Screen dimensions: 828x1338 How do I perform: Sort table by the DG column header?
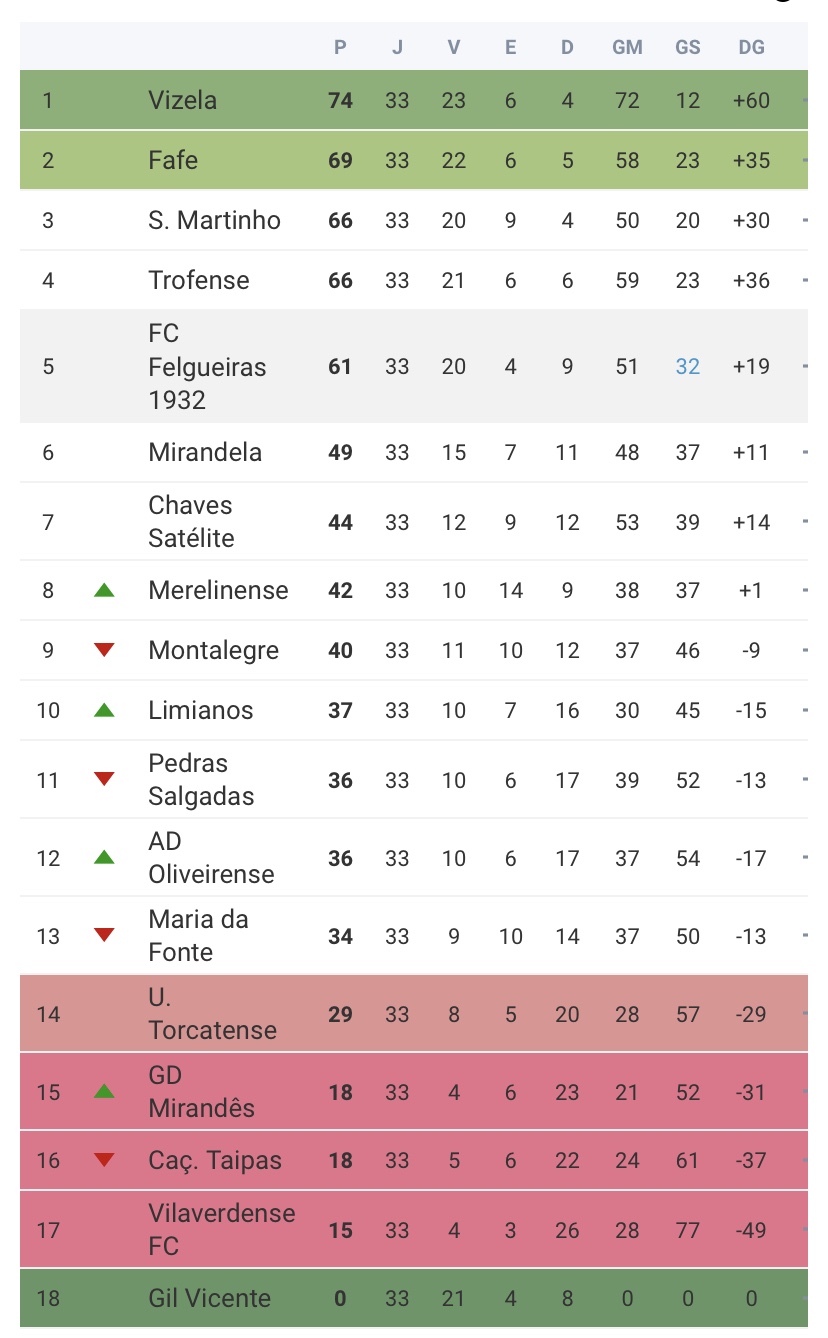[x=751, y=47]
